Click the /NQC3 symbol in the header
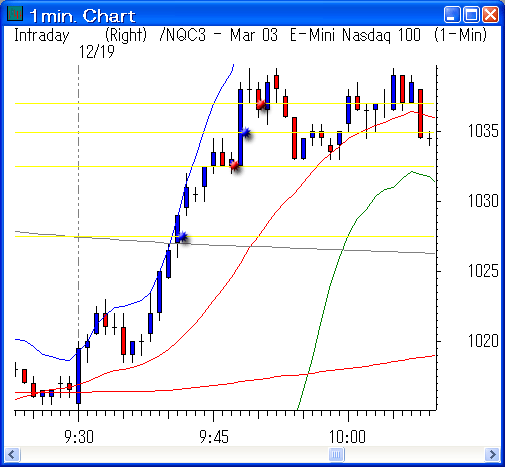Viewport: 505px width, 467px height. (x=183, y=35)
